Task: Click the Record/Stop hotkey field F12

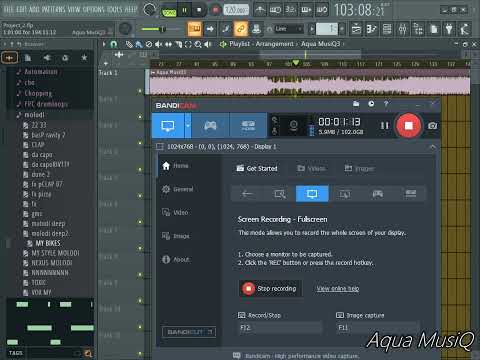Action: tap(280, 328)
